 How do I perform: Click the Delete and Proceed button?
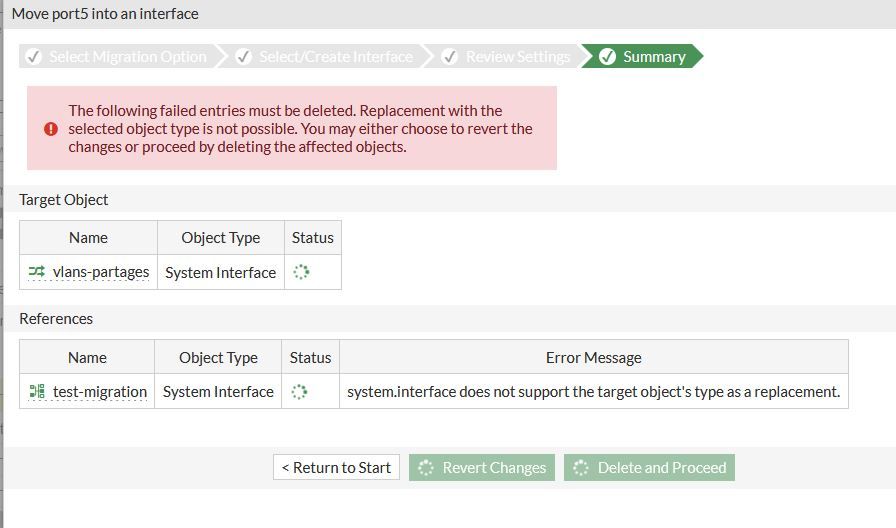(649, 468)
